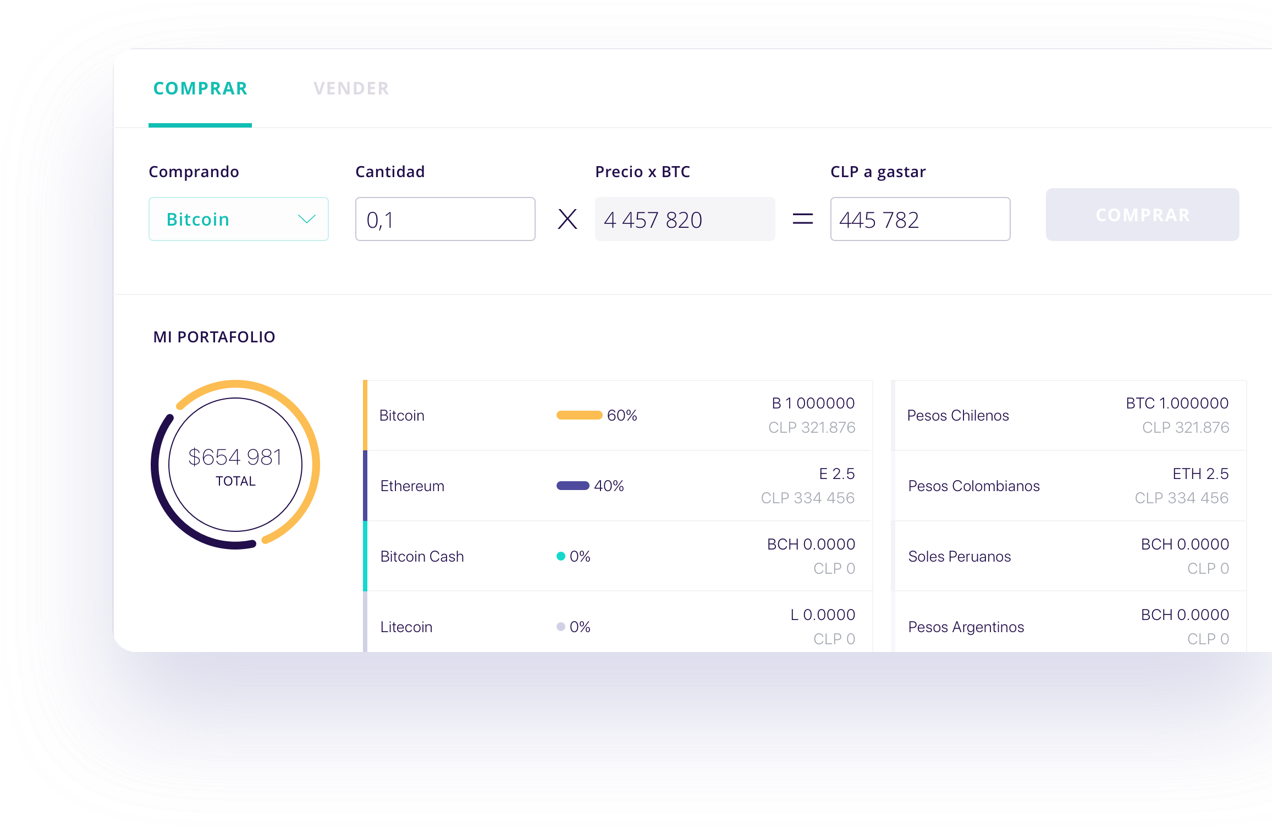This screenshot has height=828, width=1272.
Task: Select the Pesos Chilenos row
Action: coord(1069,415)
